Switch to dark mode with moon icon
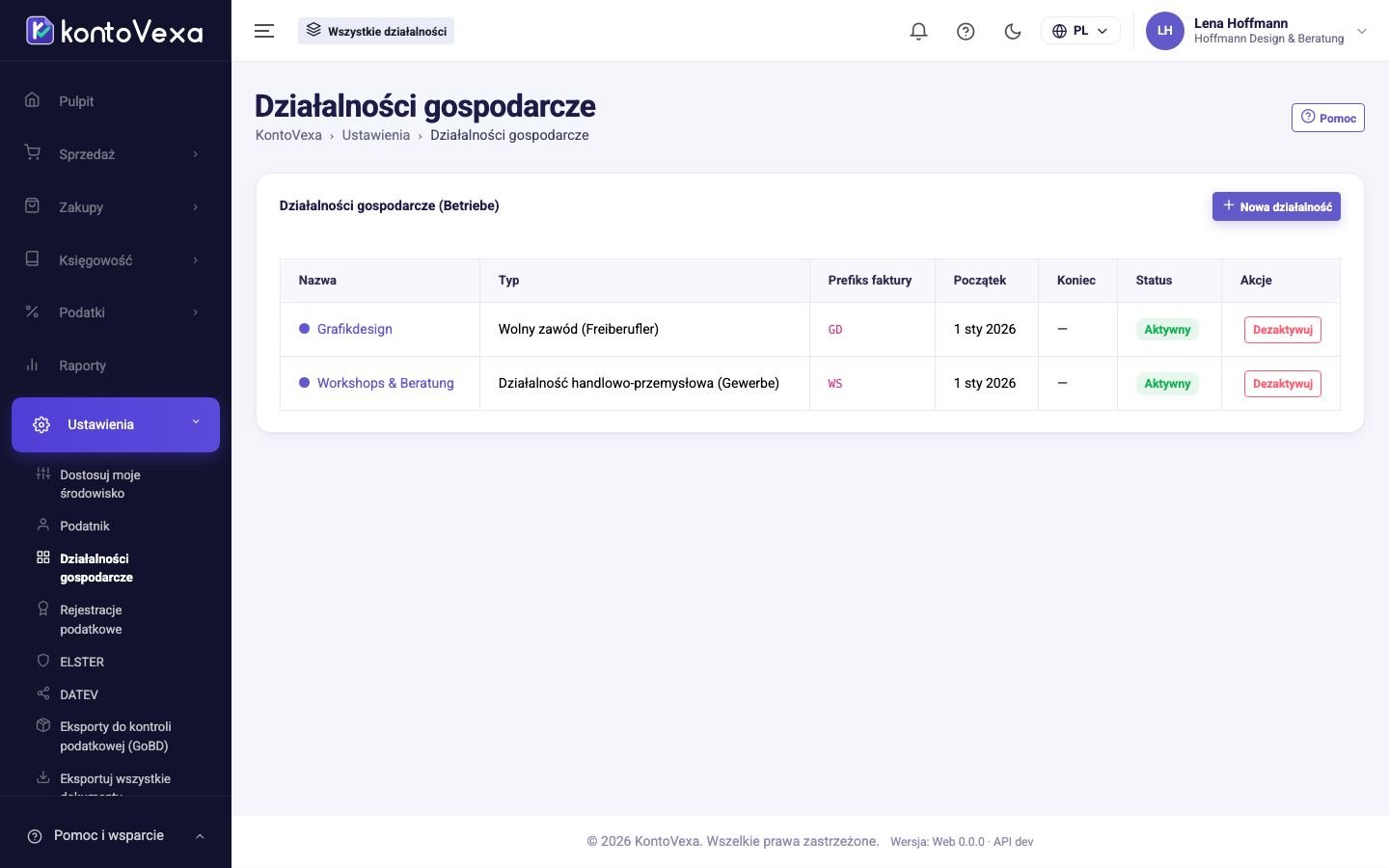 1013,31
